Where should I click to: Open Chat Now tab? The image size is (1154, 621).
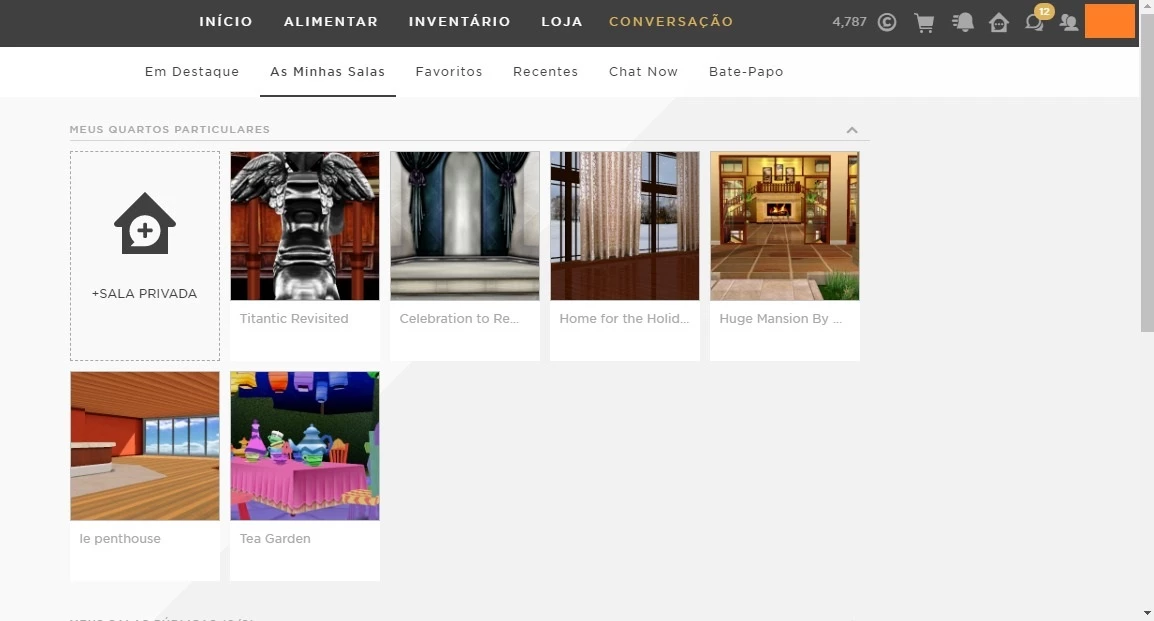643,72
